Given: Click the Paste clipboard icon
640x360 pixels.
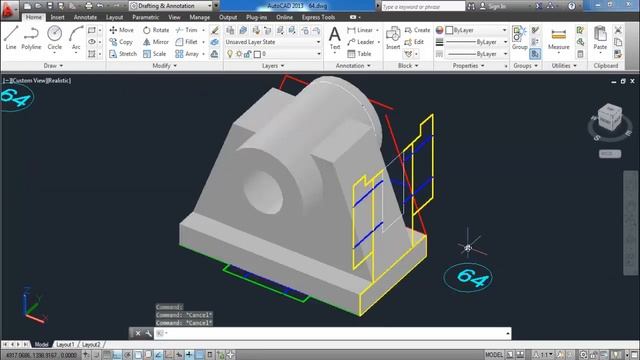Looking at the screenshot, I should pyautogui.click(x=600, y=38).
